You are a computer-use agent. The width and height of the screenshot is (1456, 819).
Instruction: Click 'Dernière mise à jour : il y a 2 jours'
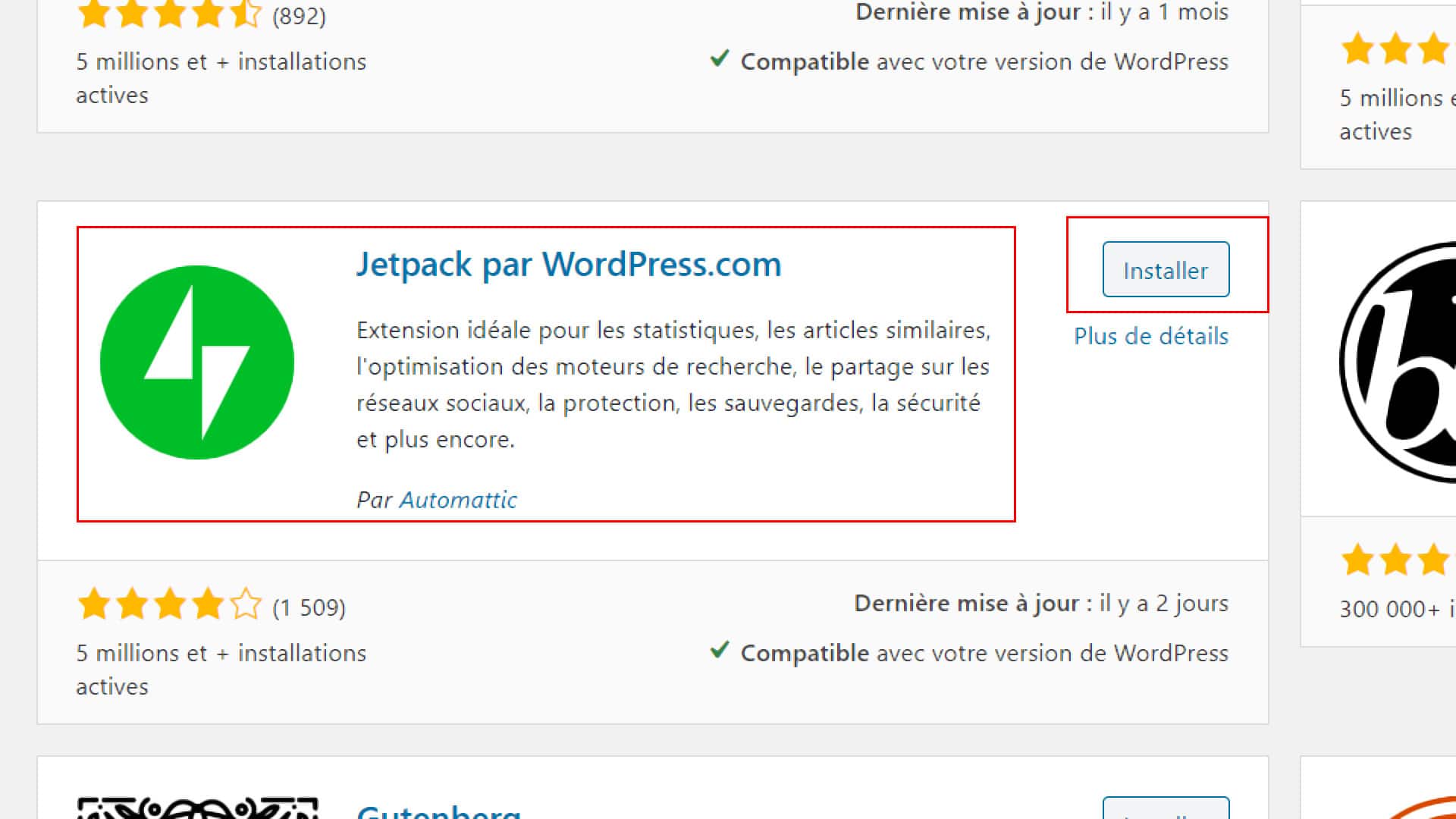[1041, 603]
